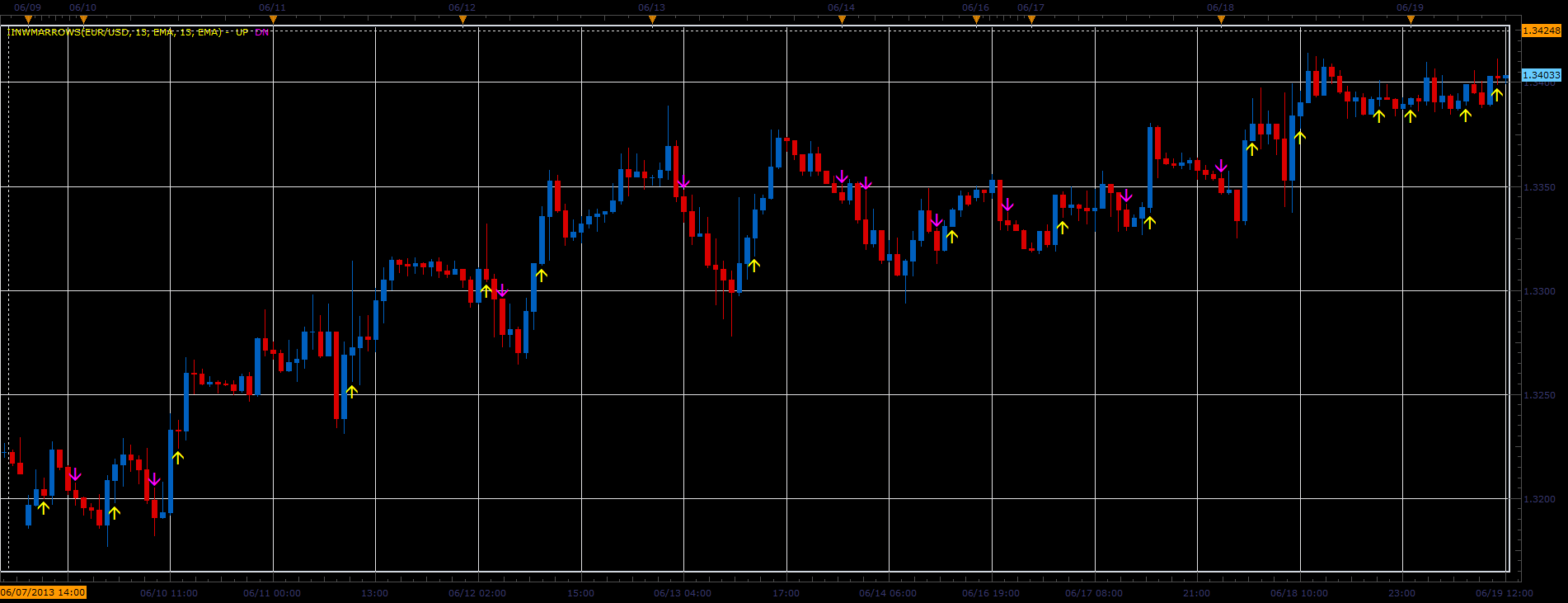
Task: Click the 06/10 date marker triangle
Action: tap(82, 20)
